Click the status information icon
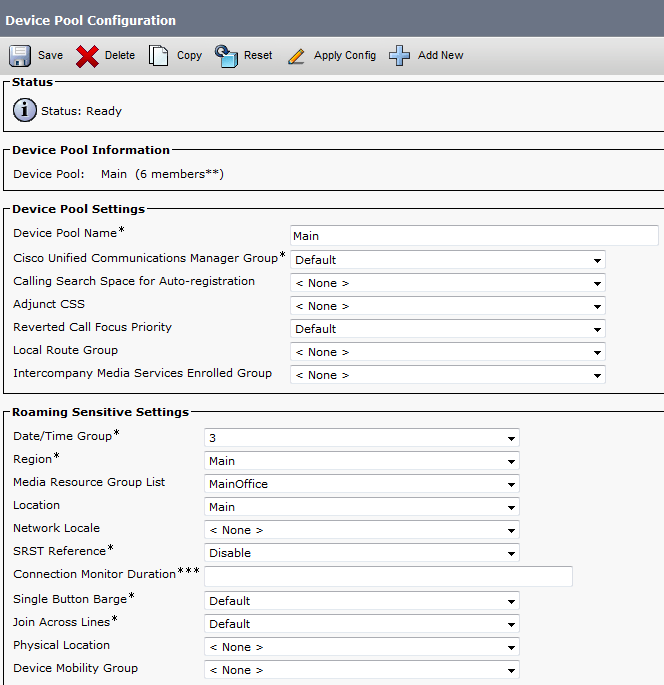 tap(25, 111)
